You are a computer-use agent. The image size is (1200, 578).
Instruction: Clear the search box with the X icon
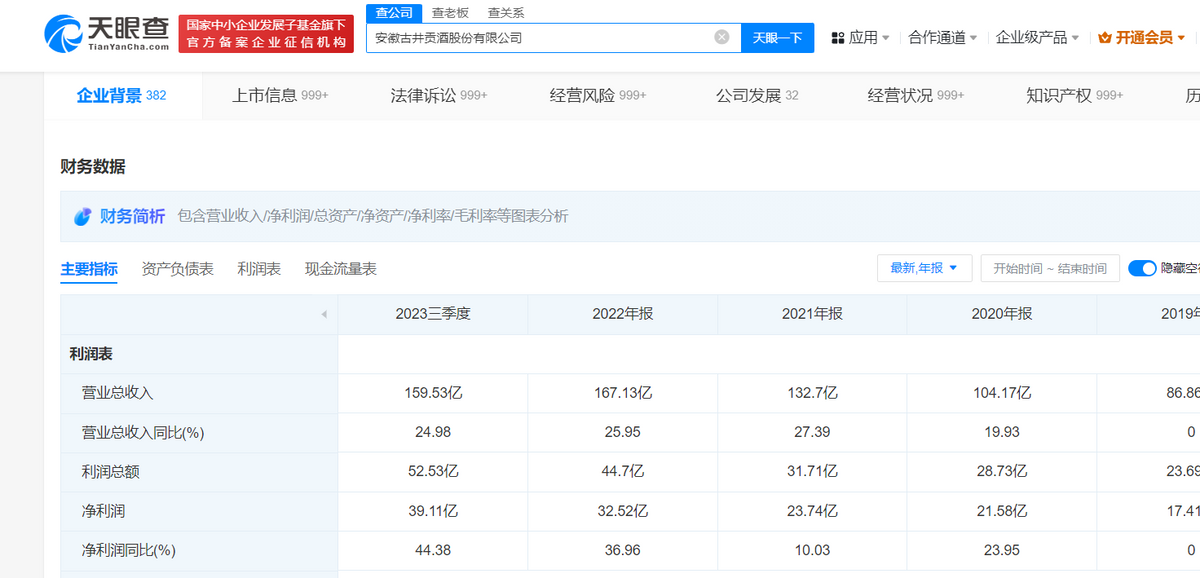[x=722, y=38]
